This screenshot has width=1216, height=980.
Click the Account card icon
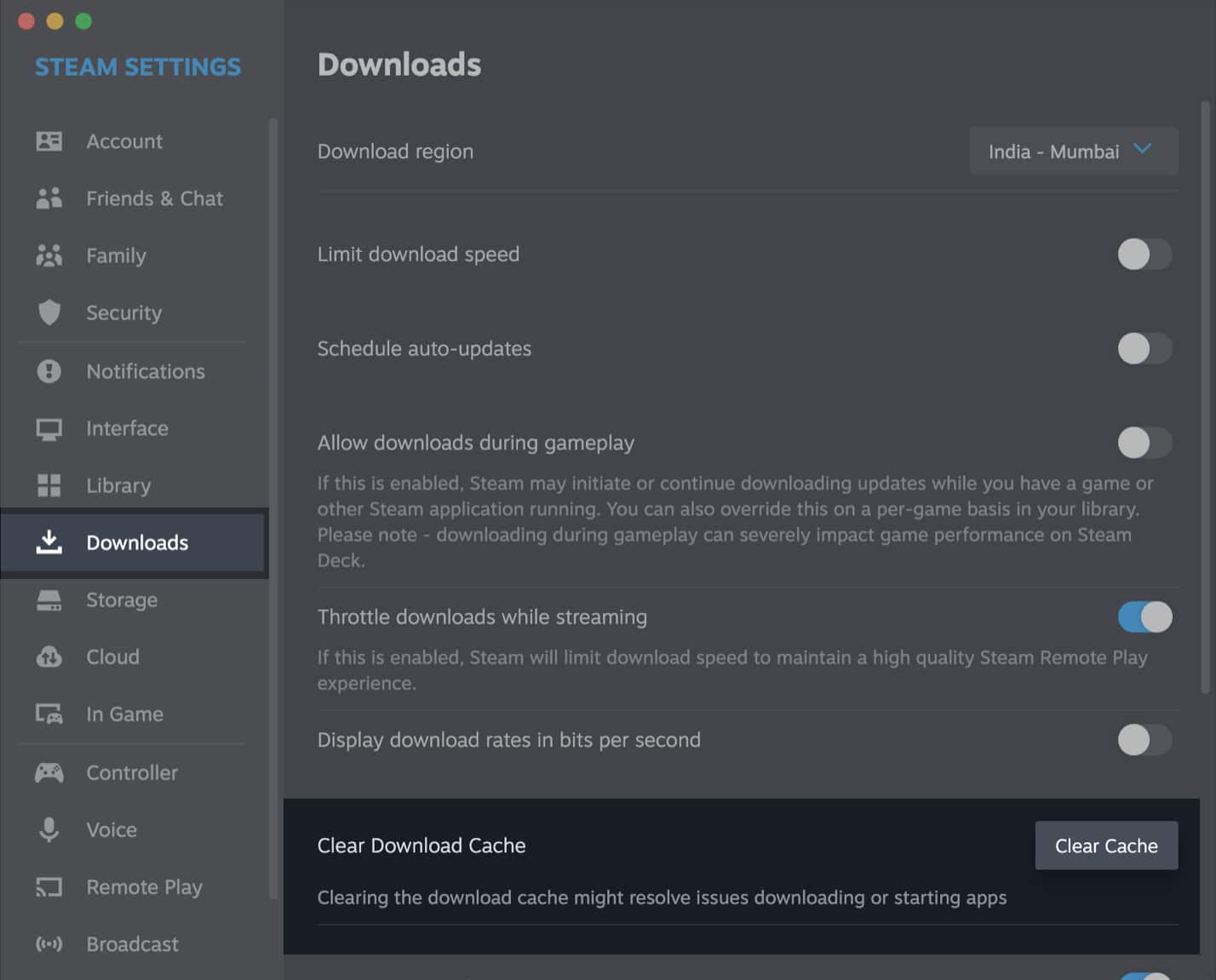tap(49, 141)
